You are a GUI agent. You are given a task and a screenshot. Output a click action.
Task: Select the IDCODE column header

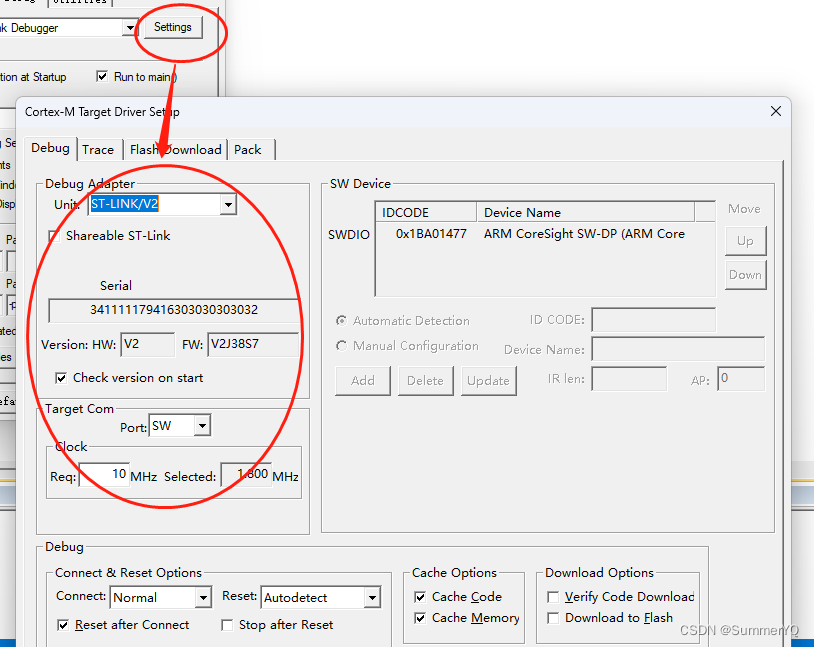(426, 212)
